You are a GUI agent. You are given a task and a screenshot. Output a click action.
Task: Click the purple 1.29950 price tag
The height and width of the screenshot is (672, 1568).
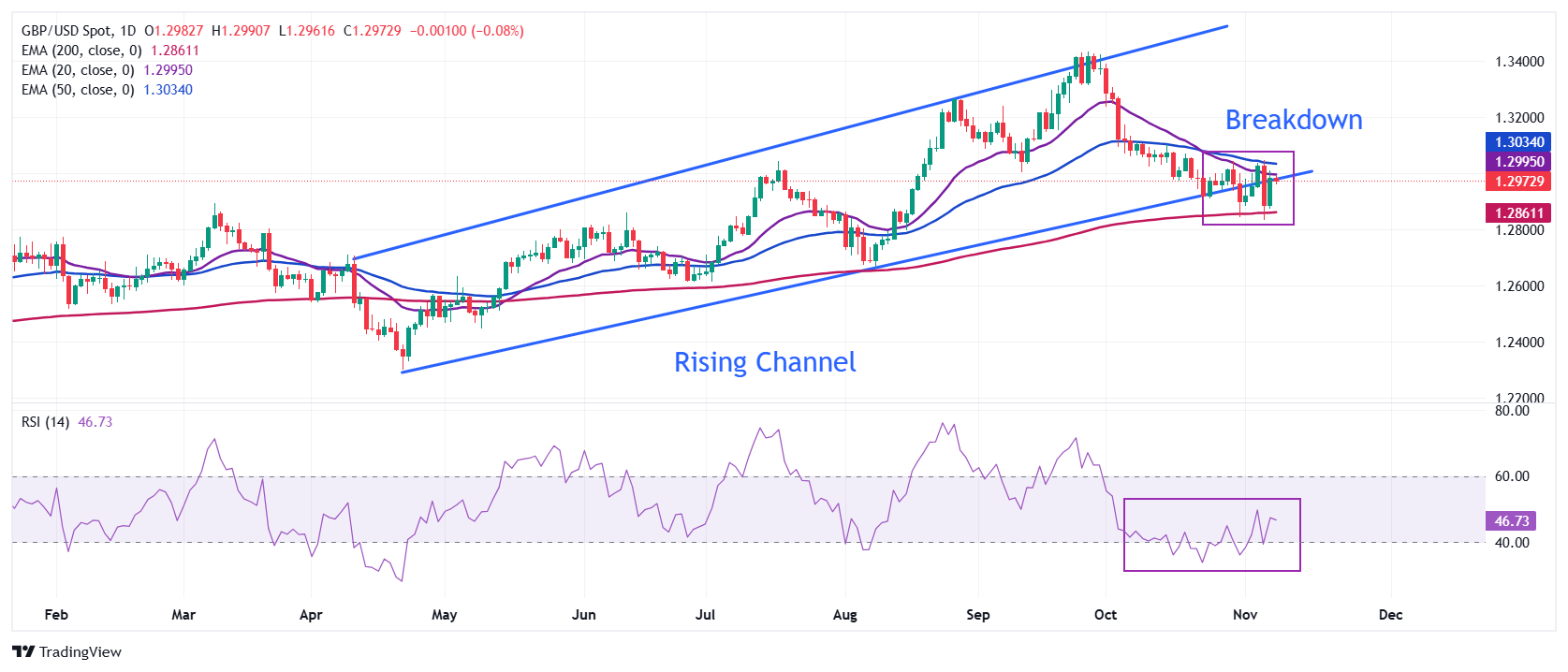click(1518, 162)
